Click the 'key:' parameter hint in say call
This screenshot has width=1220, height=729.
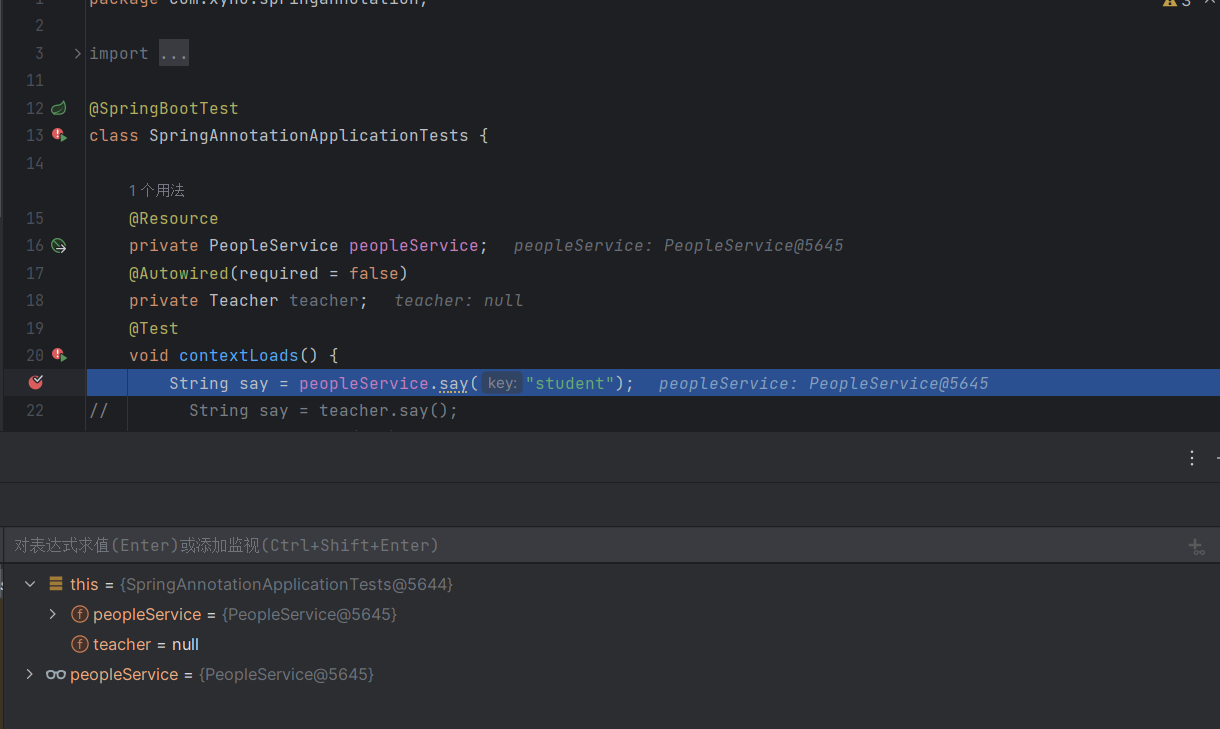(x=502, y=383)
